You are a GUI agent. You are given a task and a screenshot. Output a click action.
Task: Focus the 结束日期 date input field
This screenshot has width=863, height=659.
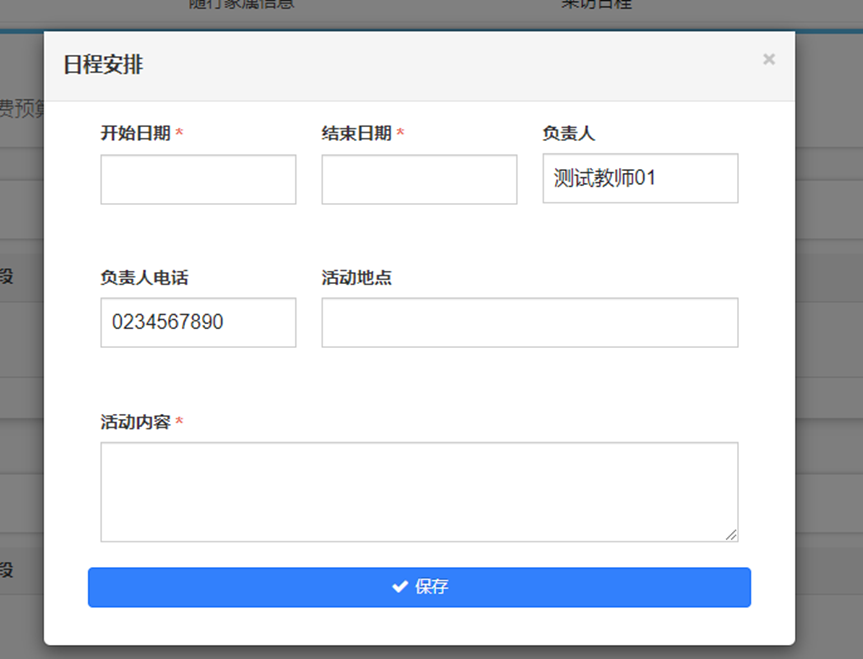(419, 180)
